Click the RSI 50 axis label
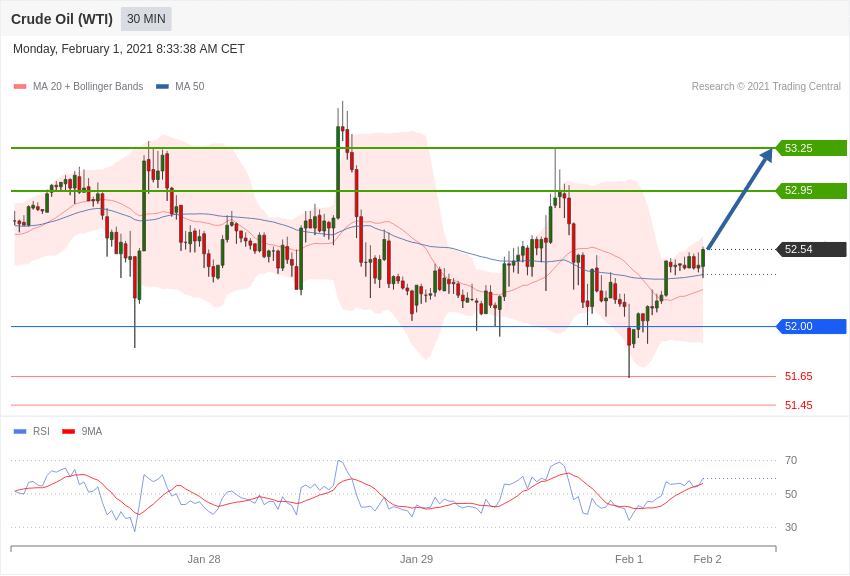850x576 pixels. [791, 494]
